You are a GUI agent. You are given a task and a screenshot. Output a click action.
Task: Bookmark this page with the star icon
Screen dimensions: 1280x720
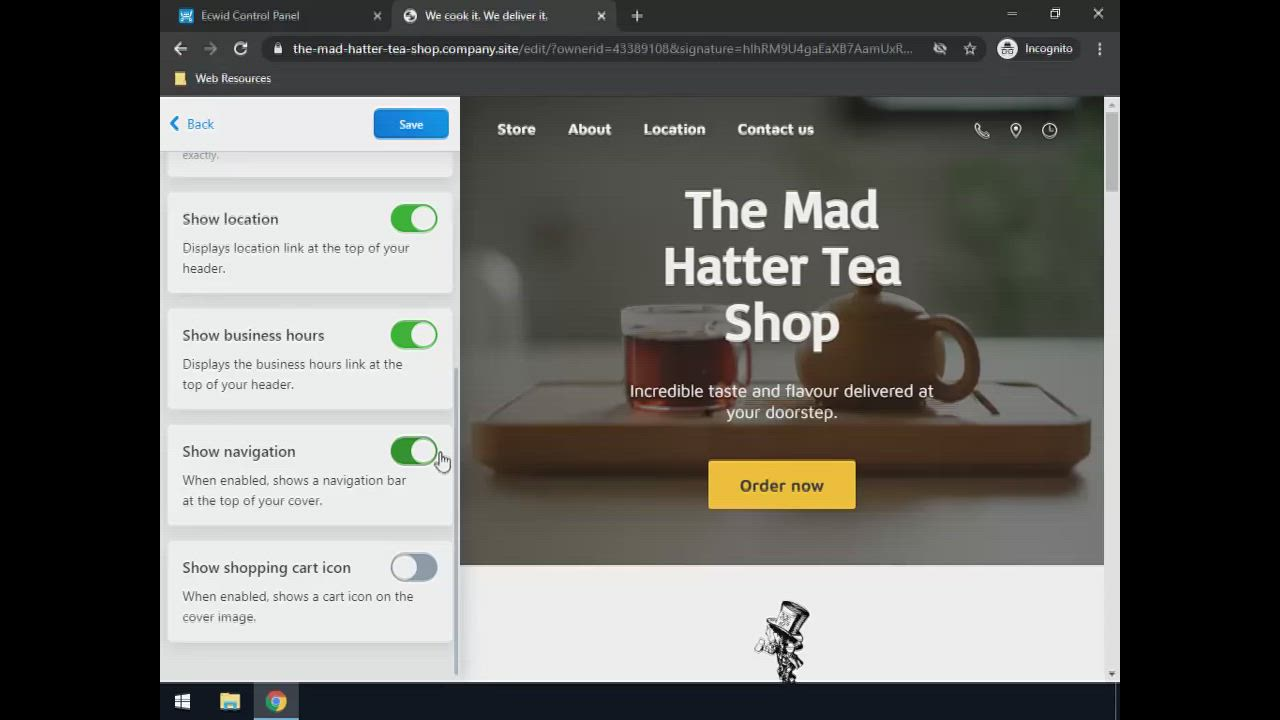tap(969, 48)
